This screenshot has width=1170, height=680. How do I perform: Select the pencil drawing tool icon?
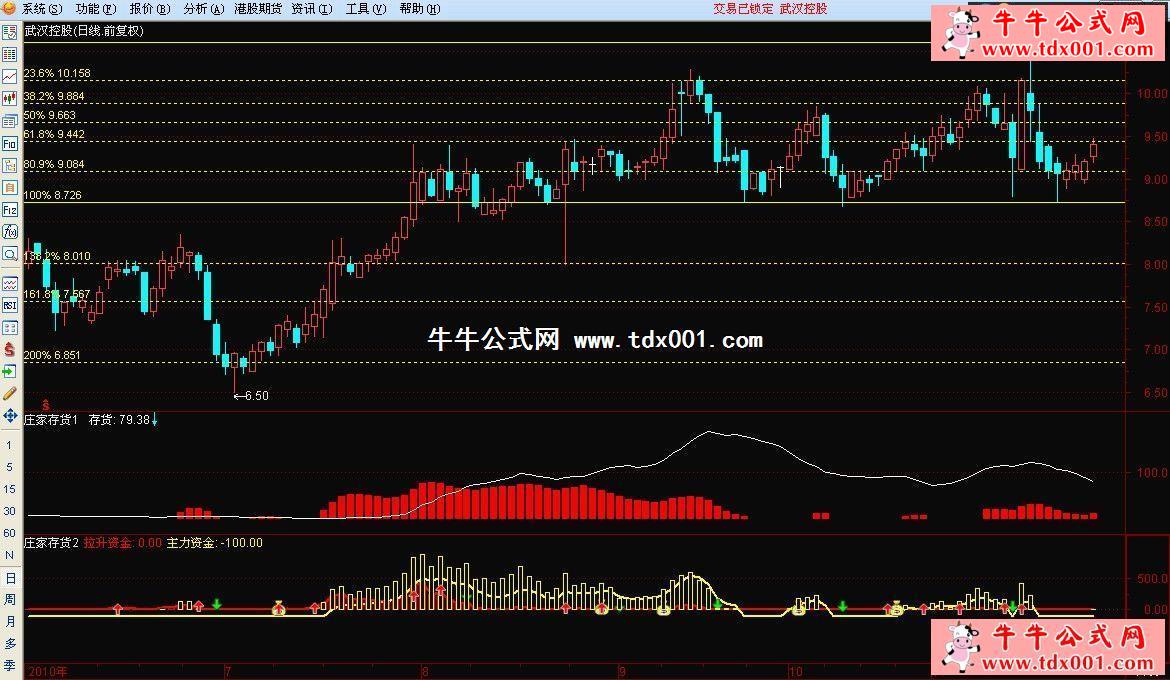click(x=10, y=393)
